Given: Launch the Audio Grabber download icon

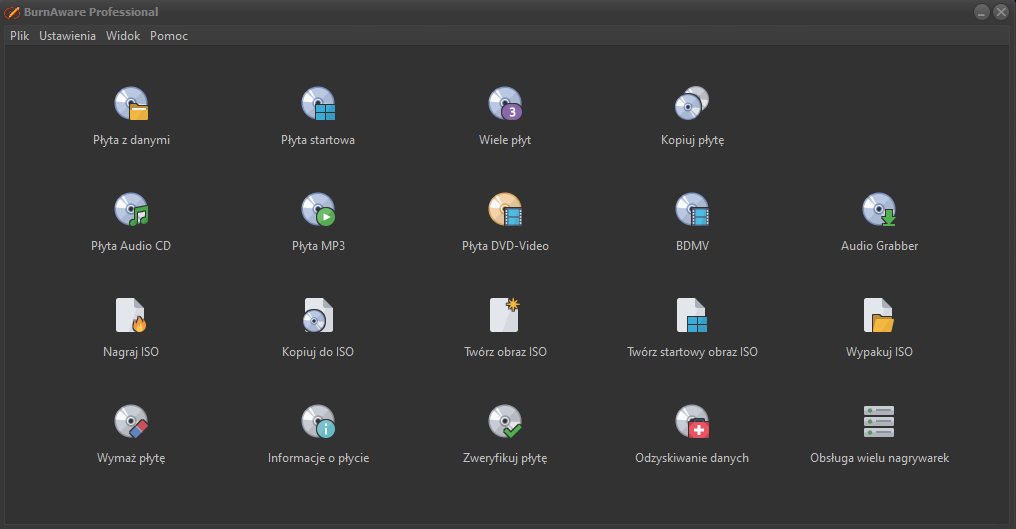Looking at the screenshot, I should [879, 209].
